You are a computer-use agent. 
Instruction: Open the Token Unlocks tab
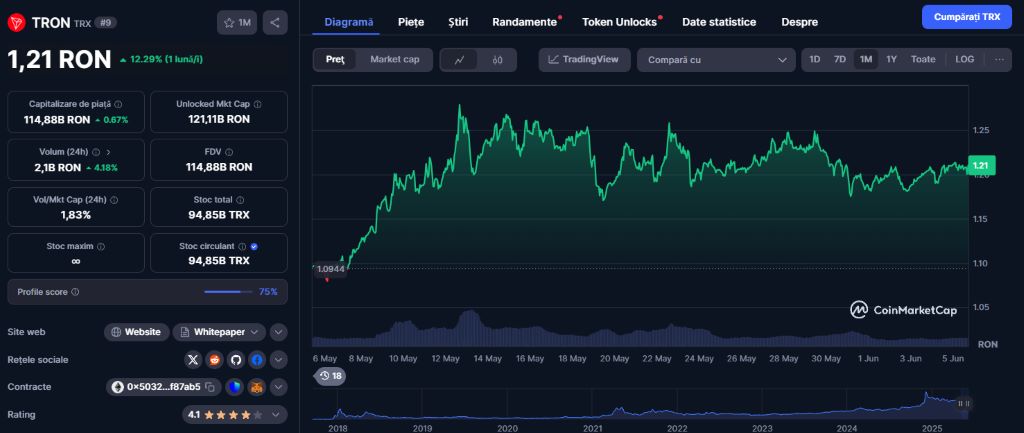619,21
